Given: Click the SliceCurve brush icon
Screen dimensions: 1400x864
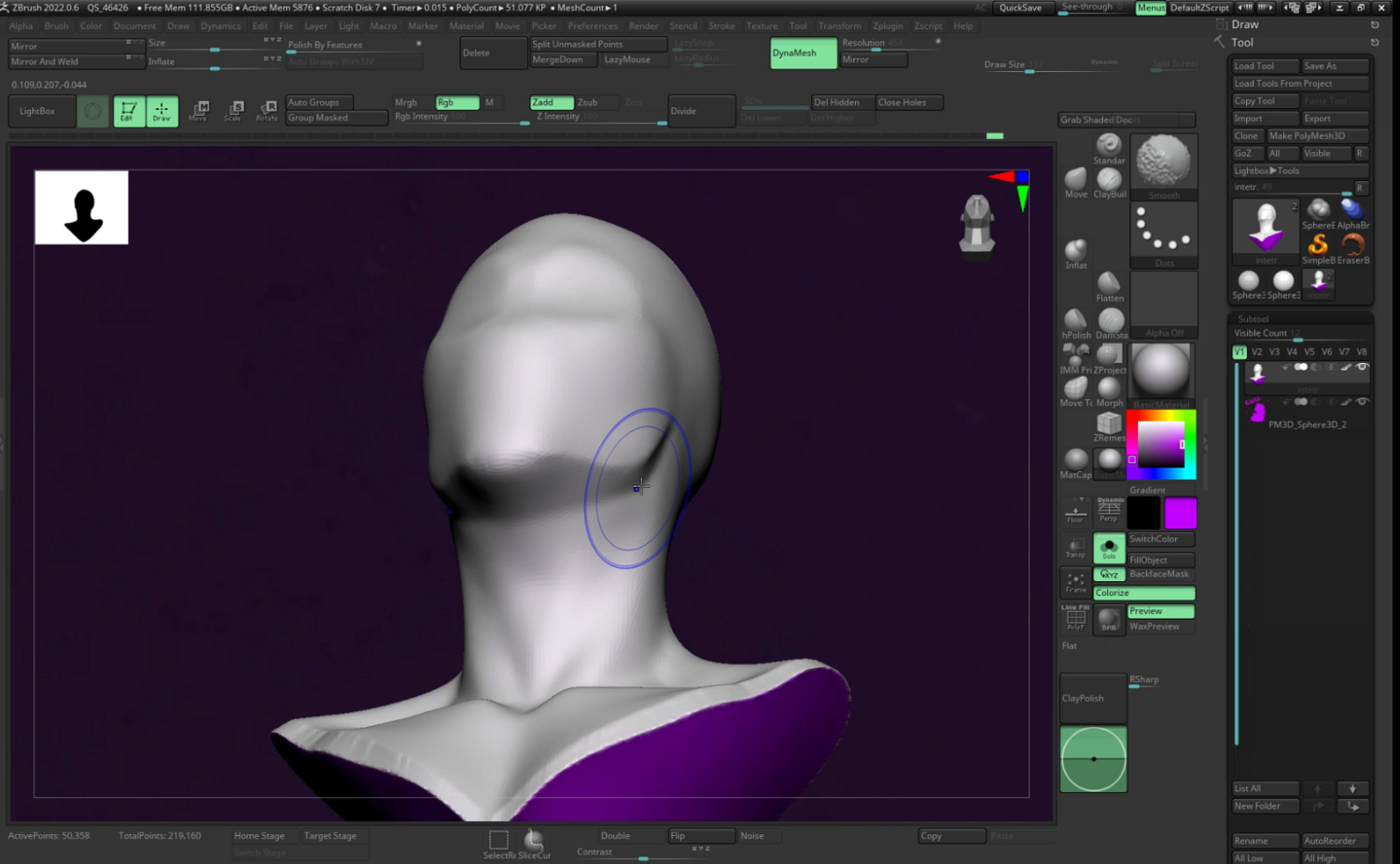Looking at the screenshot, I should click(534, 843).
